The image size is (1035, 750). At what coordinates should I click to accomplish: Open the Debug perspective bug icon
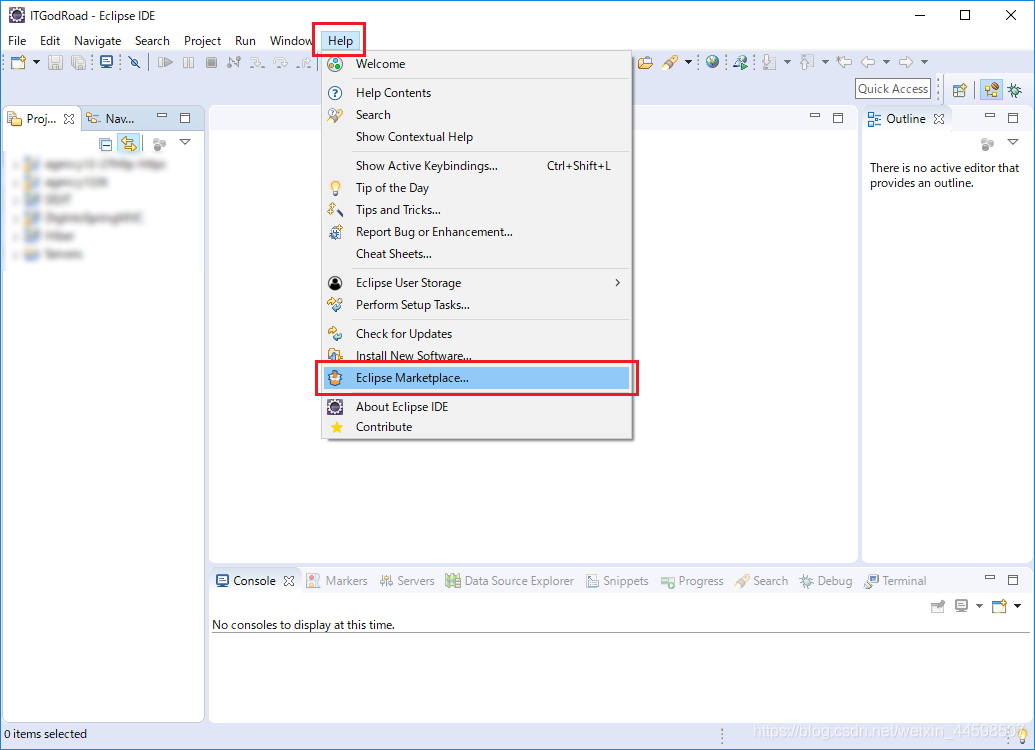pos(1015,90)
